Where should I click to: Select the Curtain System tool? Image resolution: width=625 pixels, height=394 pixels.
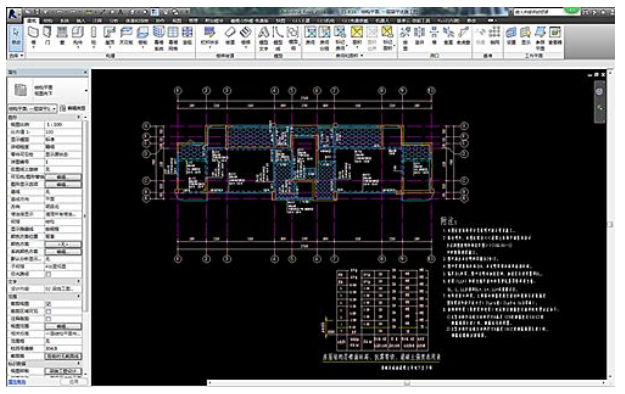click(x=159, y=38)
